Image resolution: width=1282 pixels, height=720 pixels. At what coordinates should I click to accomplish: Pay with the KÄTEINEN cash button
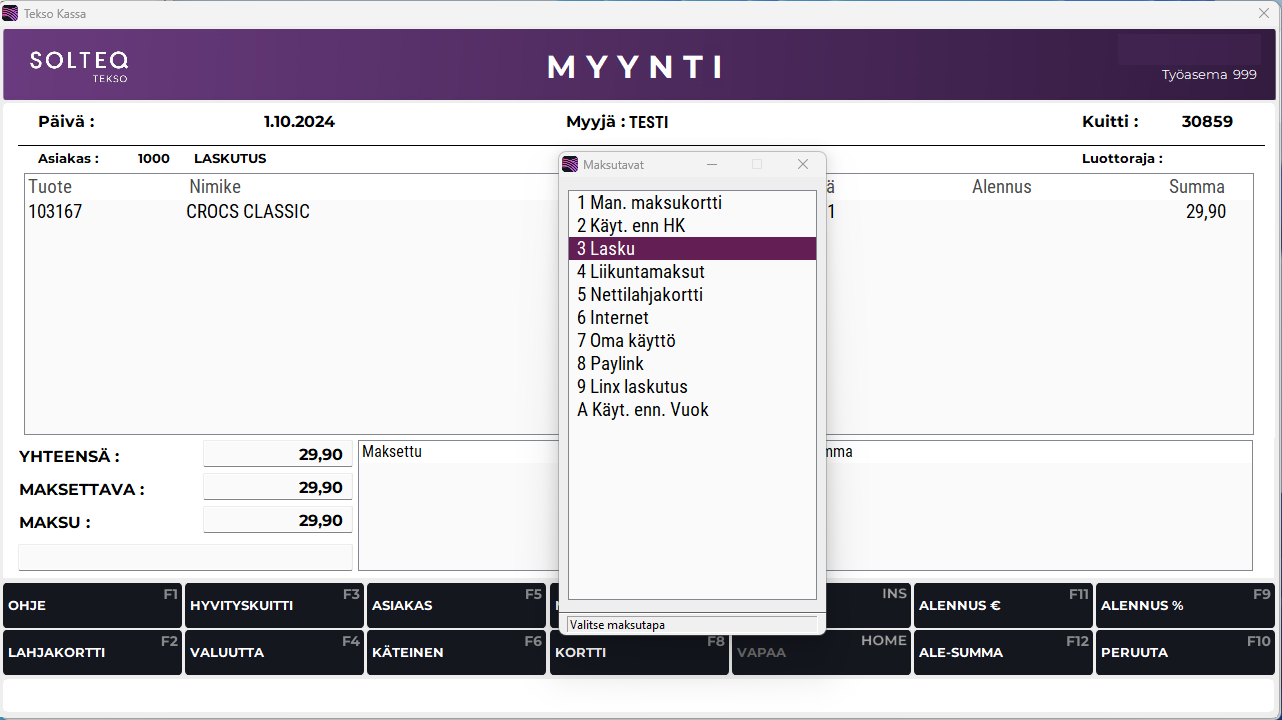[x=456, y=653]
